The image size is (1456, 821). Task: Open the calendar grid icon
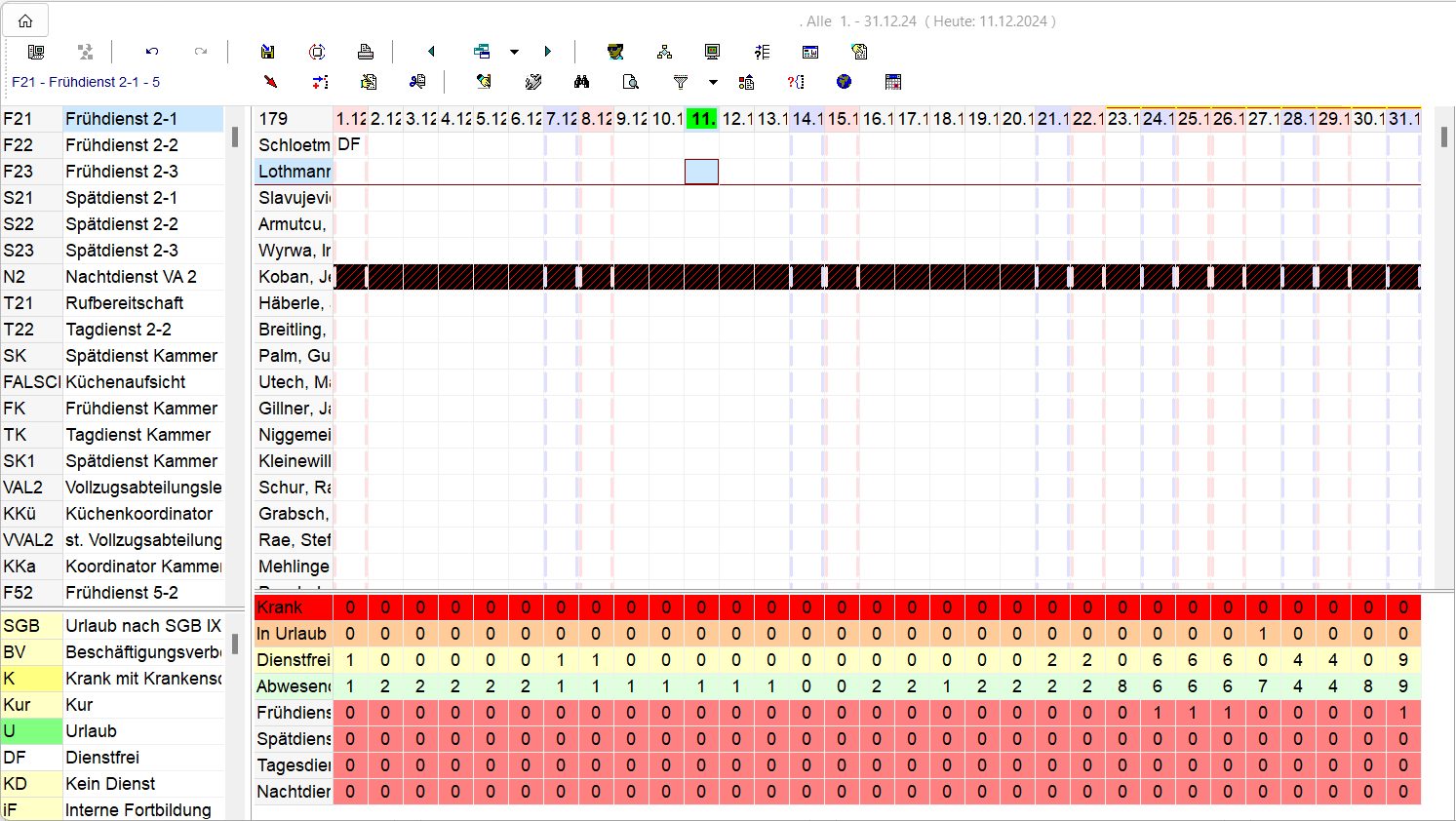click(892, 82)
